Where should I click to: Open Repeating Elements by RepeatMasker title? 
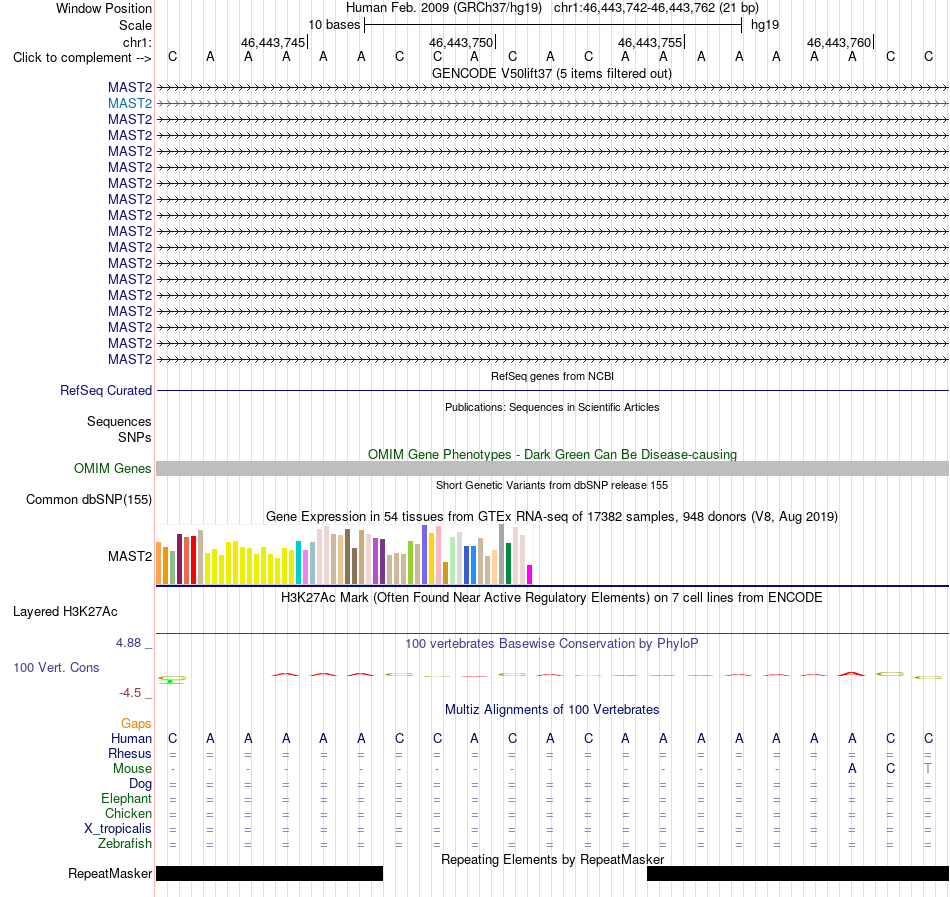[x=552, y=859]
